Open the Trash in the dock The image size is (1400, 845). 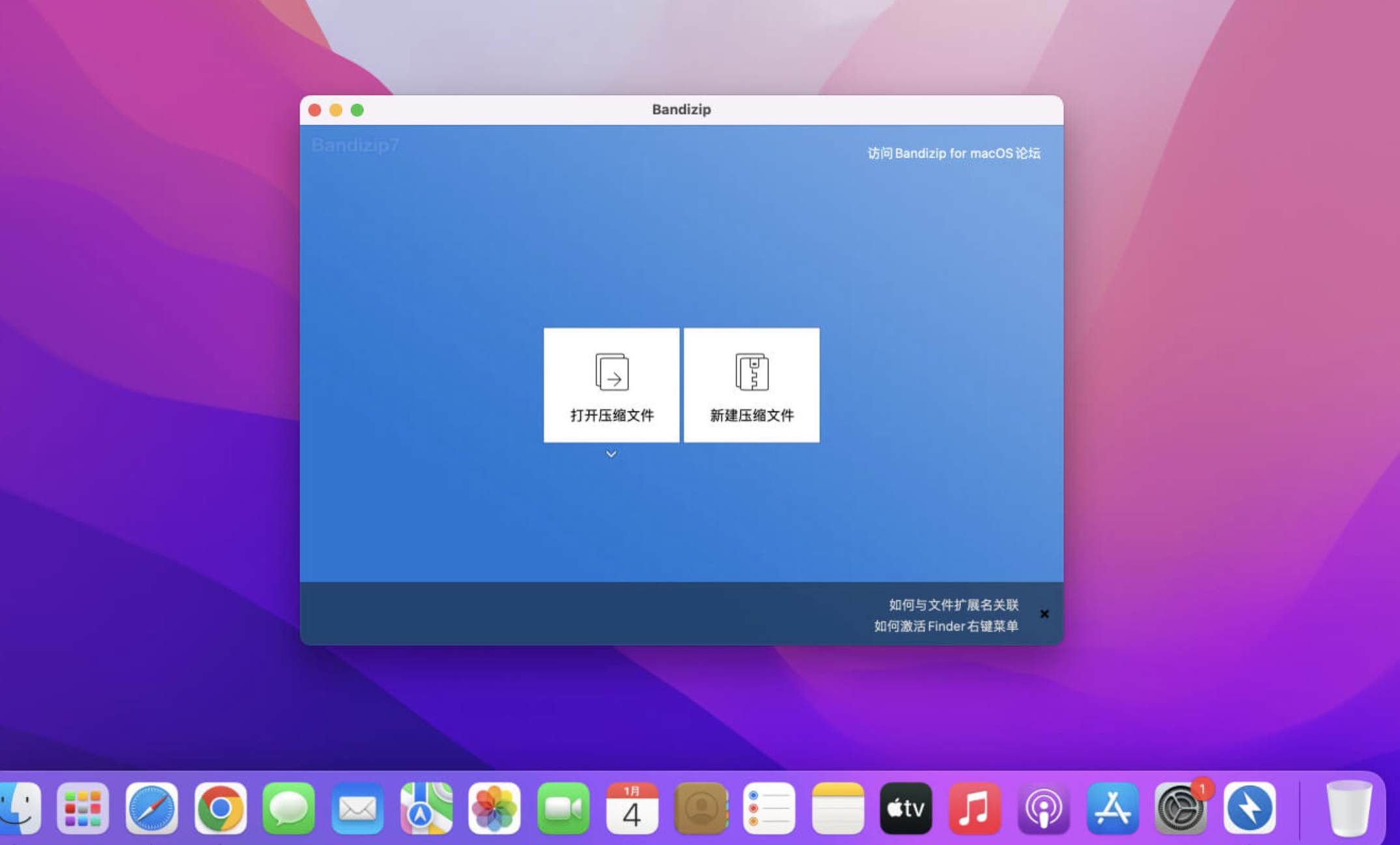[1349, 809]
